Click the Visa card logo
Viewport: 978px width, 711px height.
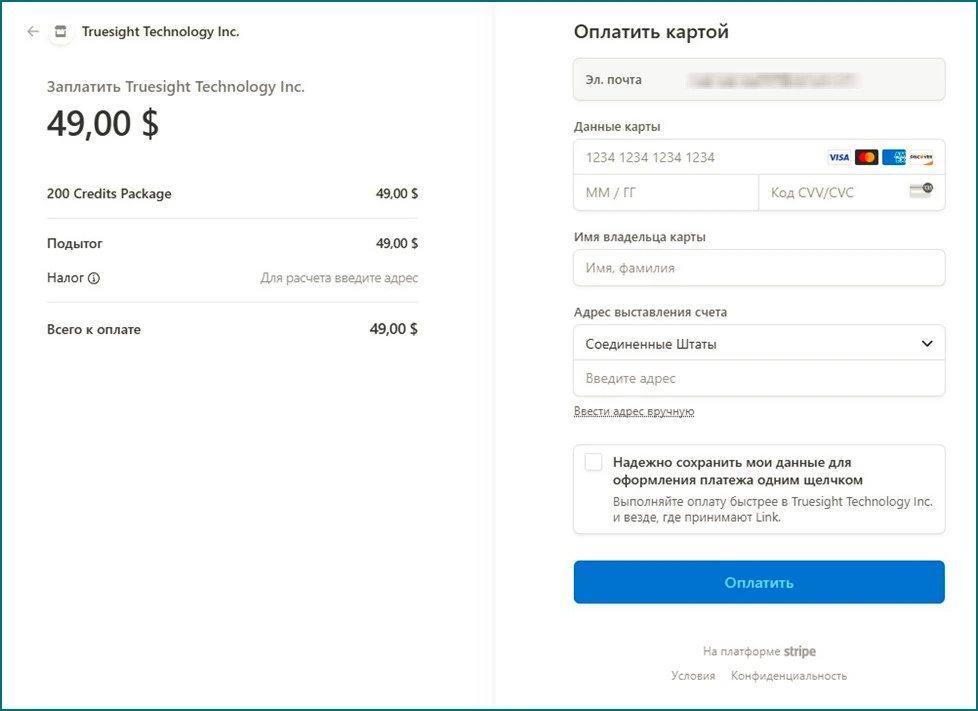[x=839, y=157]
